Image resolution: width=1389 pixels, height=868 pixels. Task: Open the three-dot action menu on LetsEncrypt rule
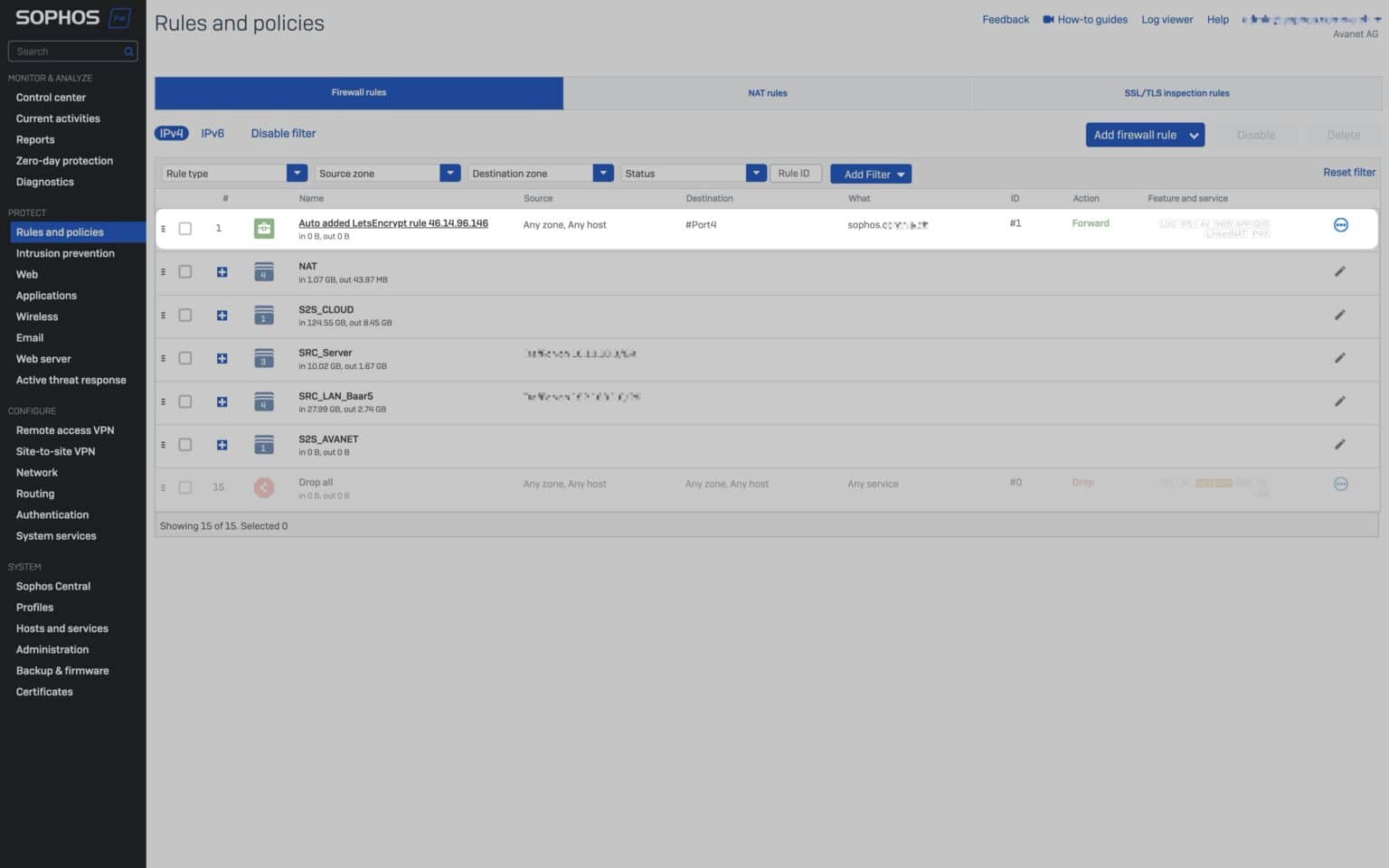click(x=1340, y=224)
